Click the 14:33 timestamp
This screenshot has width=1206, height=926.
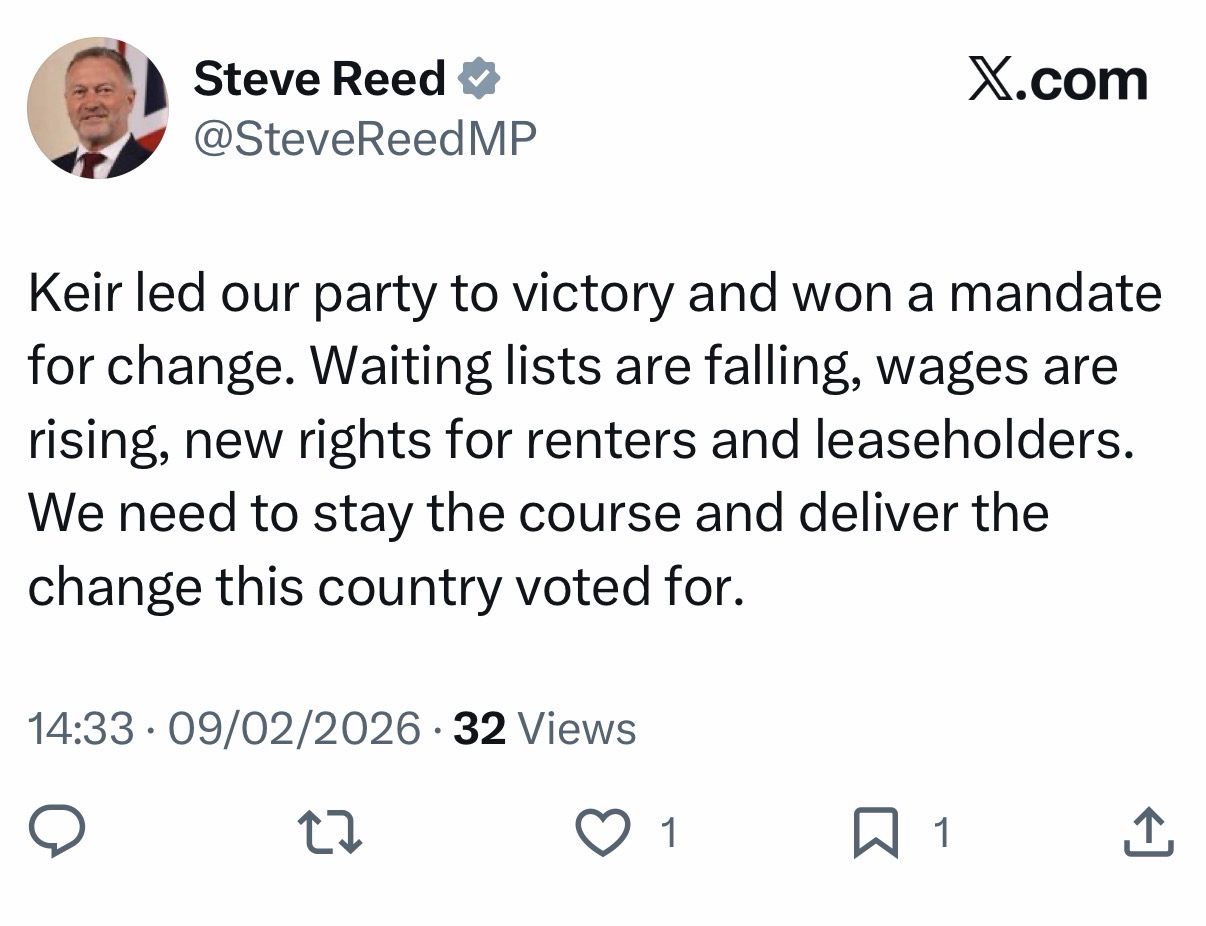[80, 728]
